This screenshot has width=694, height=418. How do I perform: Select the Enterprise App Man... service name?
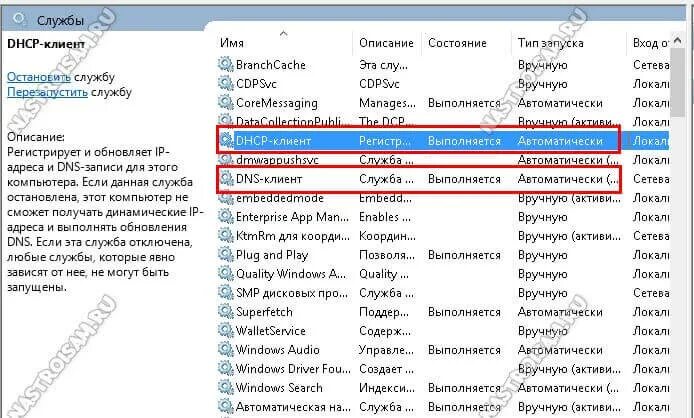click(292, 217)
